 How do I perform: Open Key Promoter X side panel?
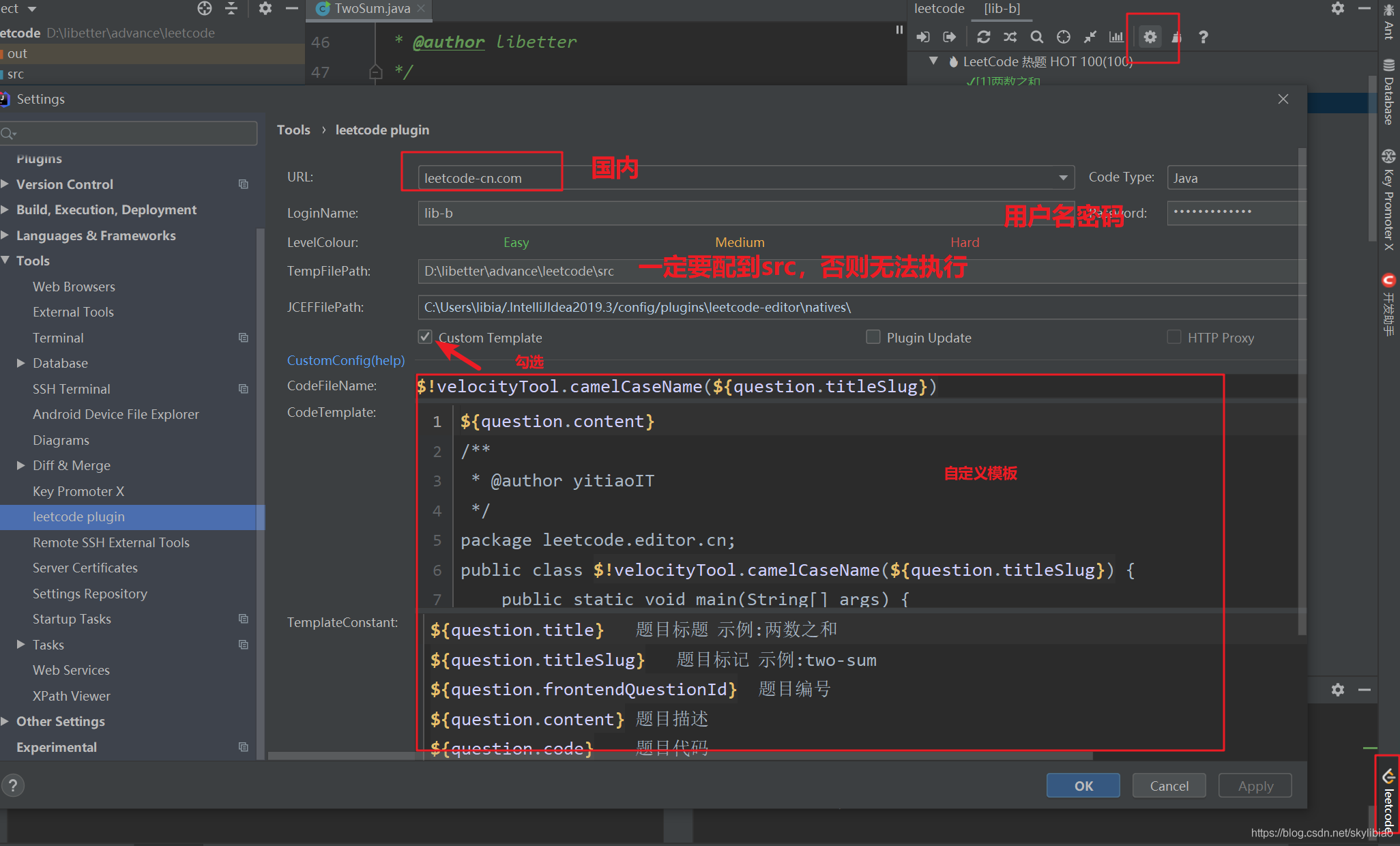(1389, 200)
